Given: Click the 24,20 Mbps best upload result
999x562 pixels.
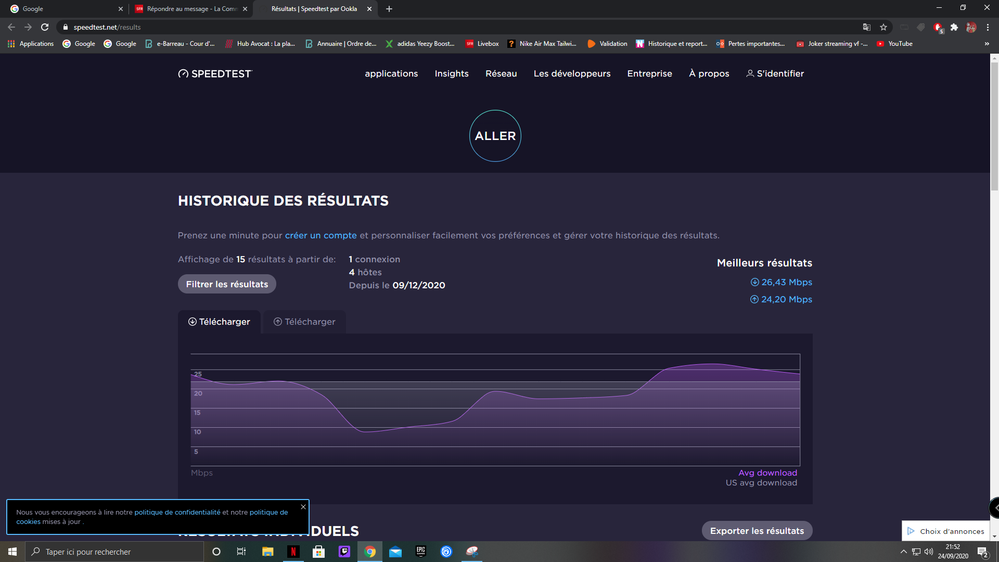Looking at the screenshot, I should [x=781, y=299].
